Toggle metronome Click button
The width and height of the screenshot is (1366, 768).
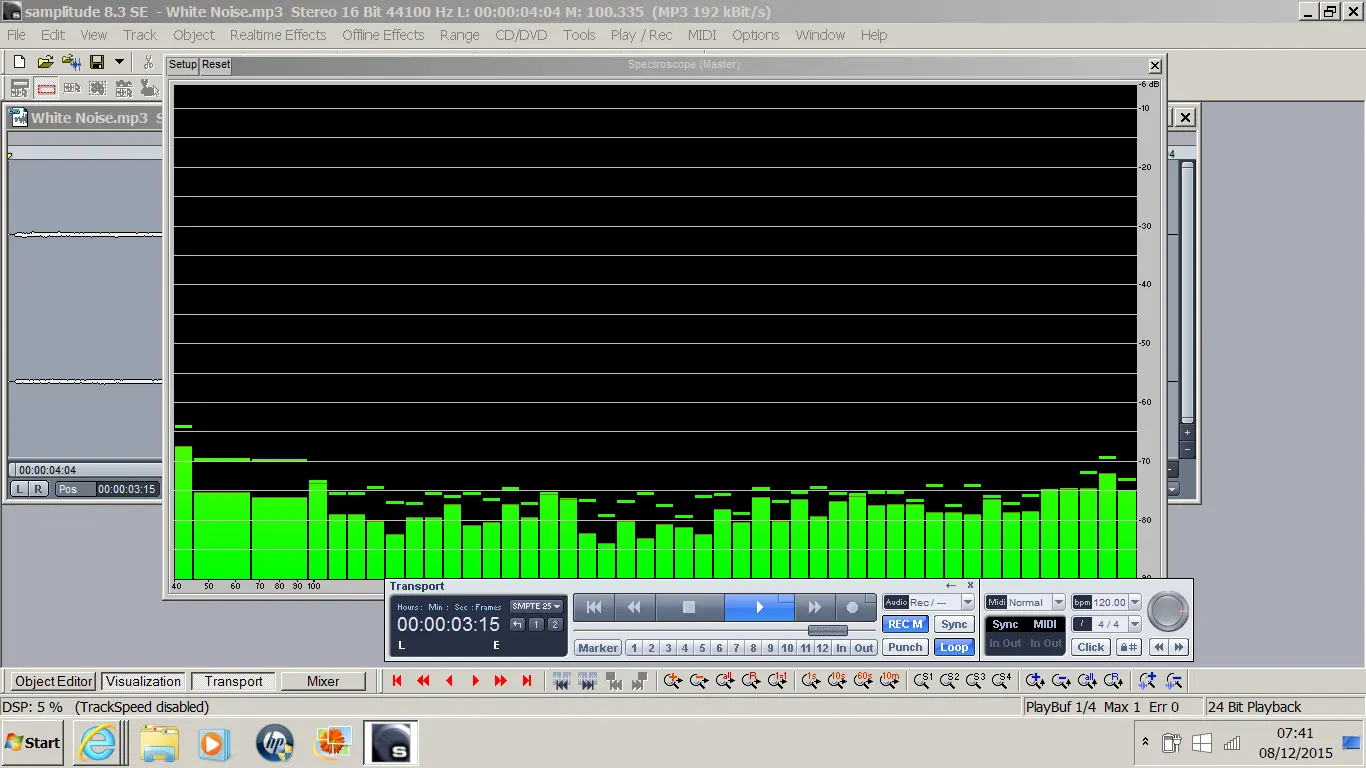pos(1091,647)
